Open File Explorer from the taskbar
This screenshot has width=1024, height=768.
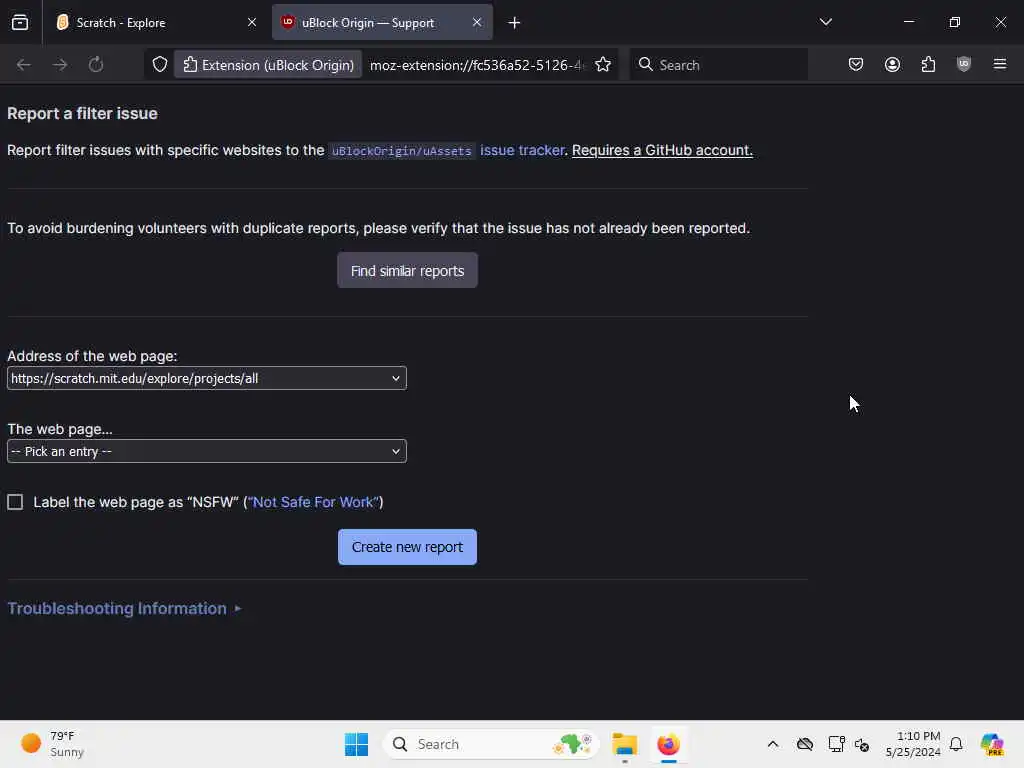tap(624, 744)
